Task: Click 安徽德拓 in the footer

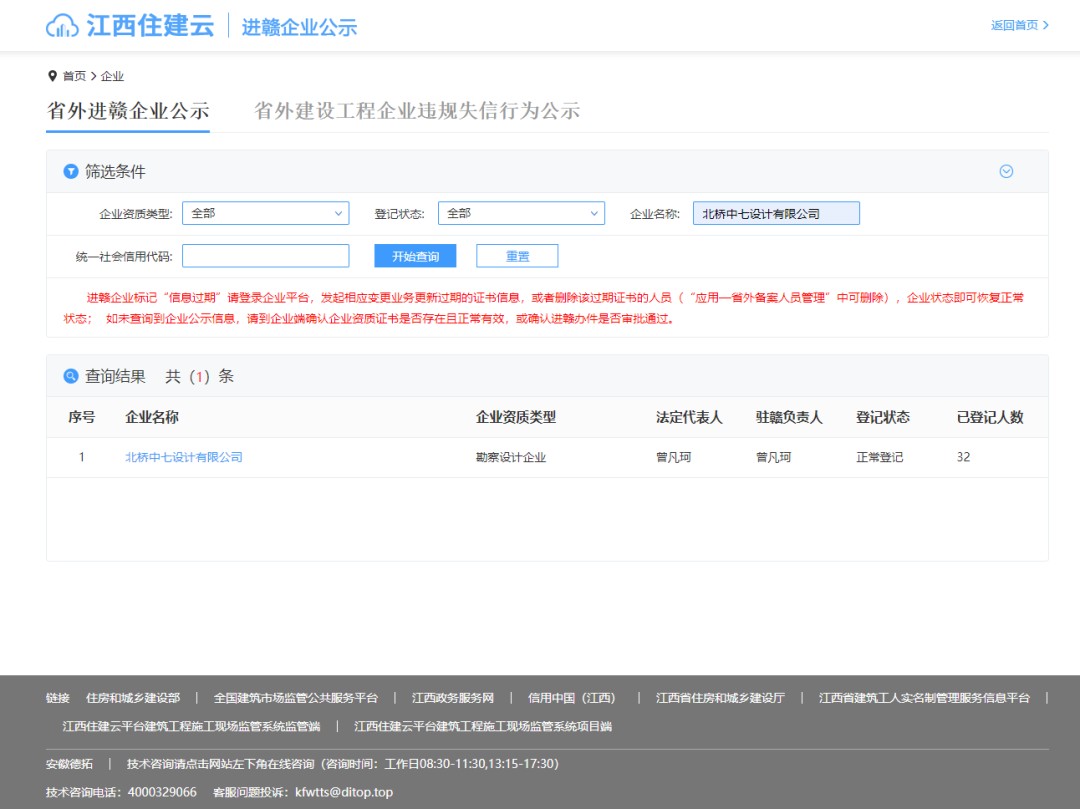Action: click(x=69, y=764)
